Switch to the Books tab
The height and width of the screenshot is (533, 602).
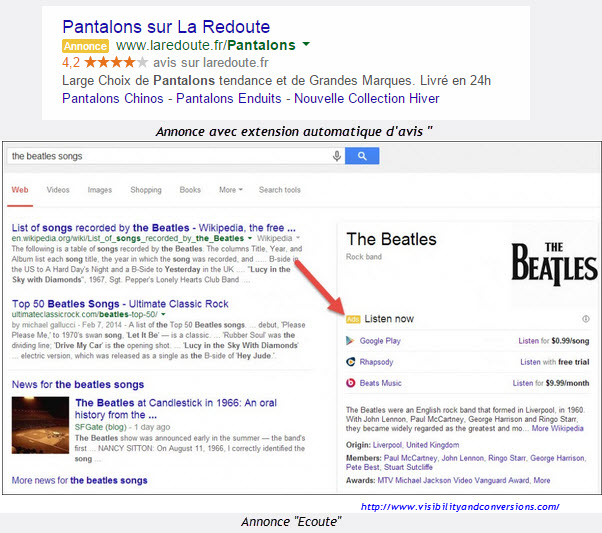click(x=190, y=190)
